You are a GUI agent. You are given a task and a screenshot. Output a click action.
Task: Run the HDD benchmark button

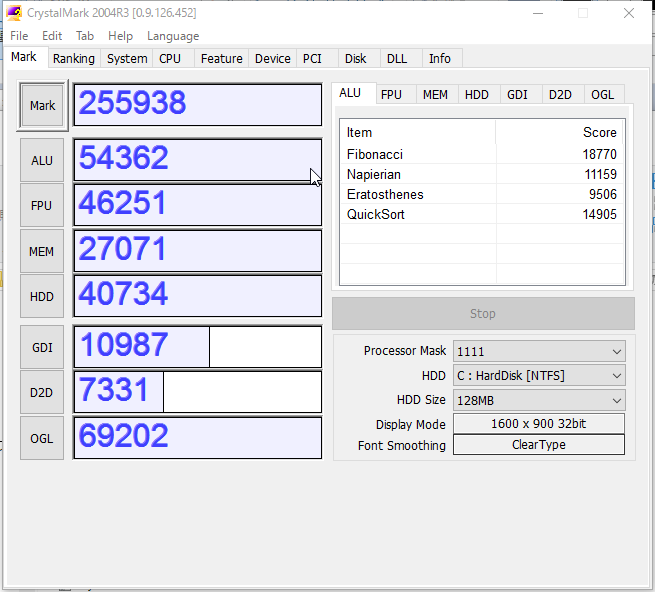pos(42,296)
